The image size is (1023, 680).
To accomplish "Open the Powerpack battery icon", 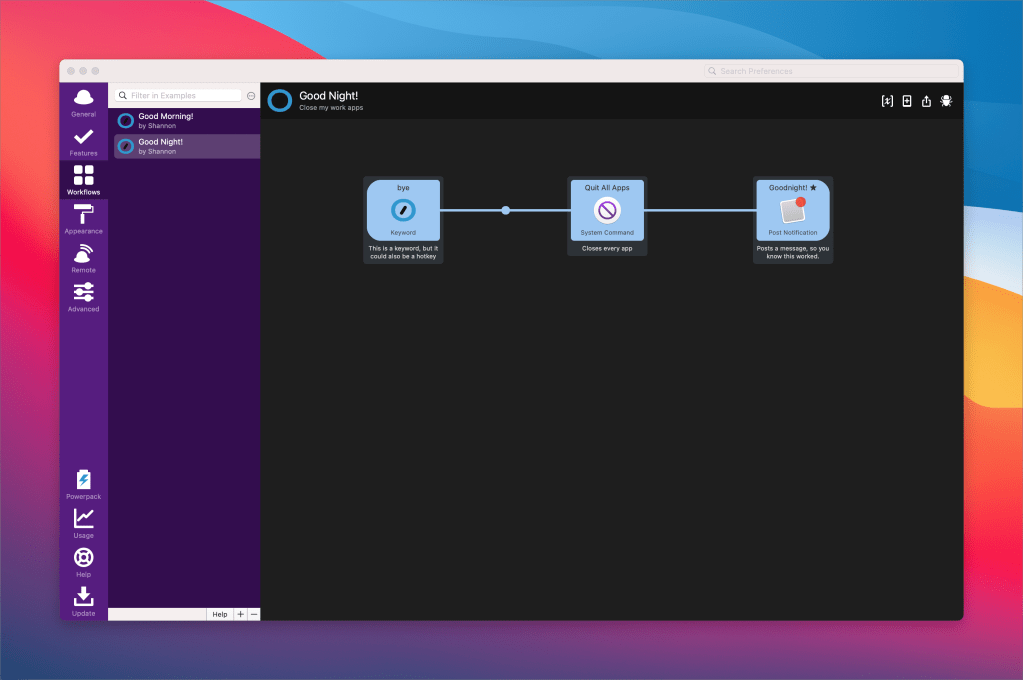I will coord(83,483).
